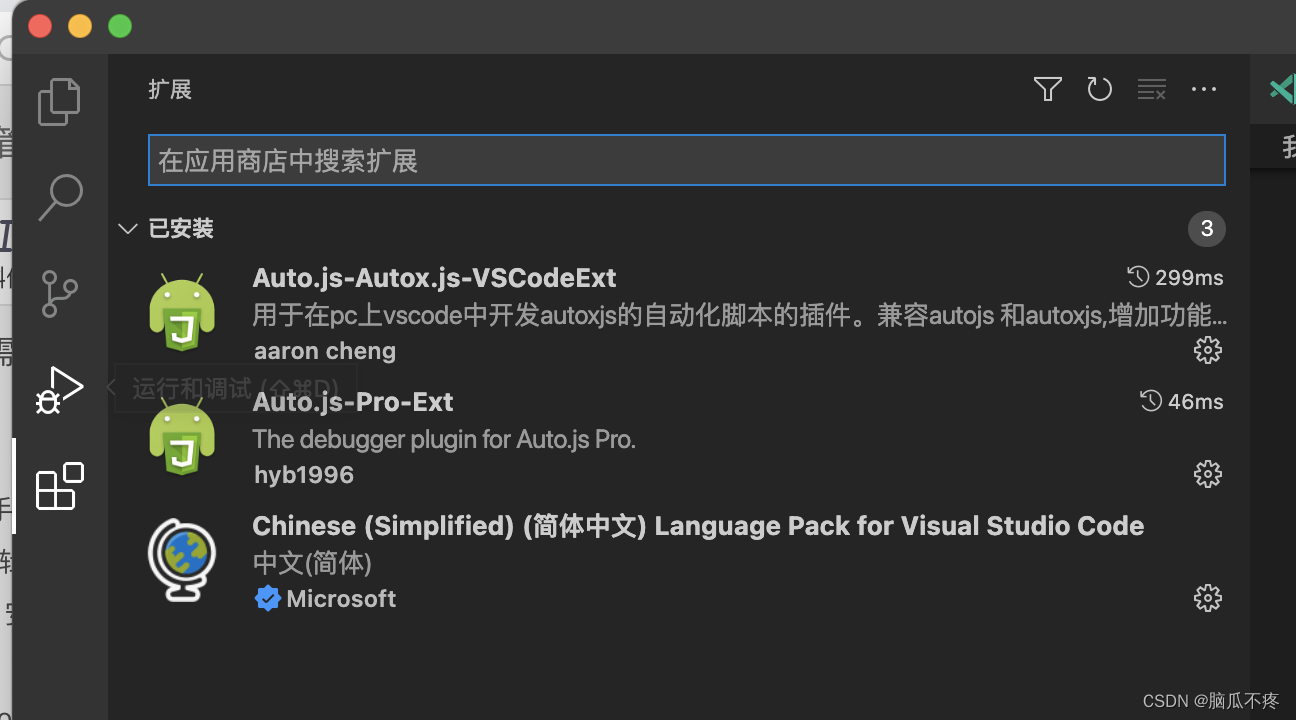Click the 扩展 panel title
The height and width of the screenshot is (720, 1296).
click(x=170, y=90)
